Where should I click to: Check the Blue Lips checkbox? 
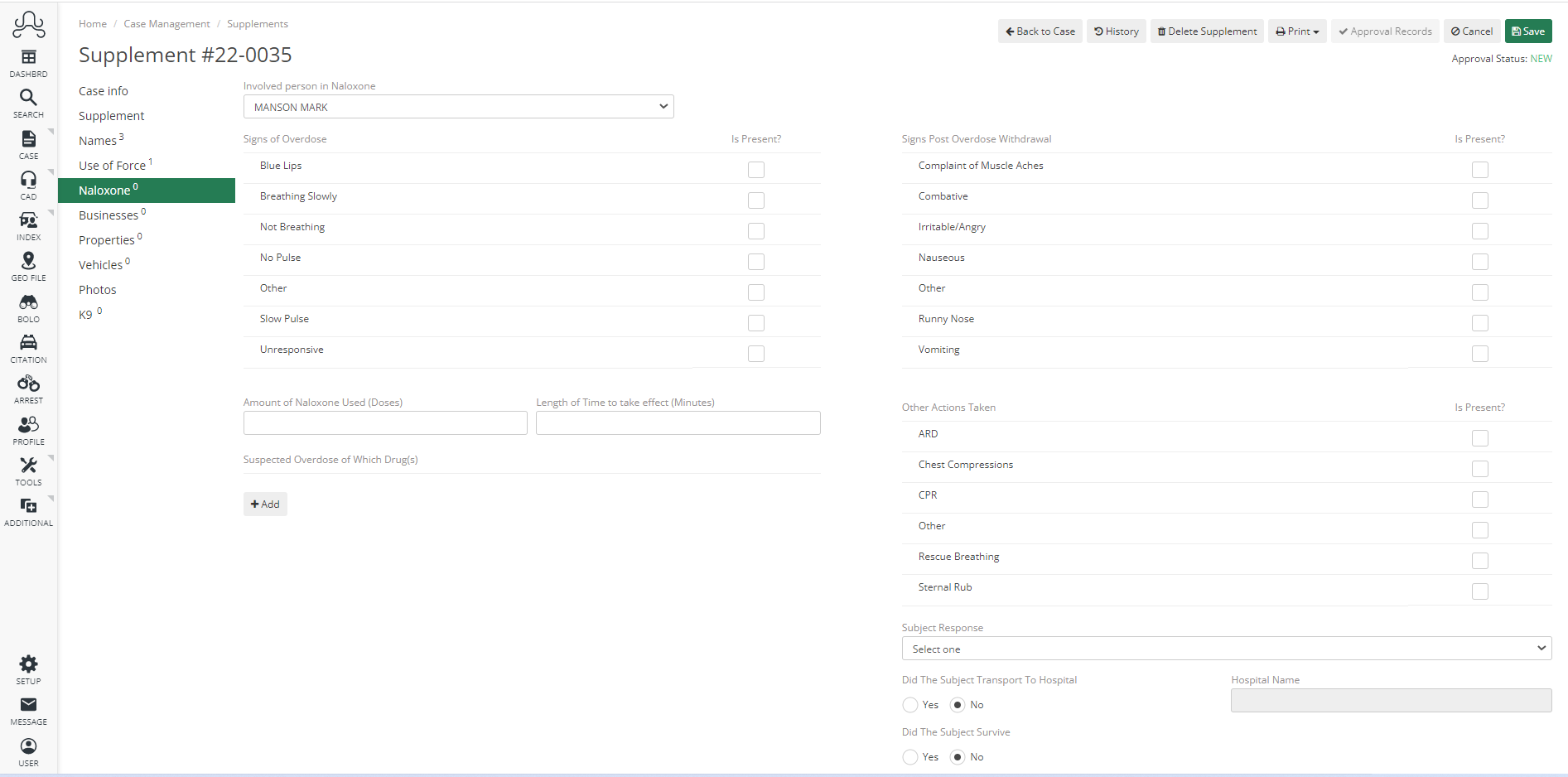755,169
